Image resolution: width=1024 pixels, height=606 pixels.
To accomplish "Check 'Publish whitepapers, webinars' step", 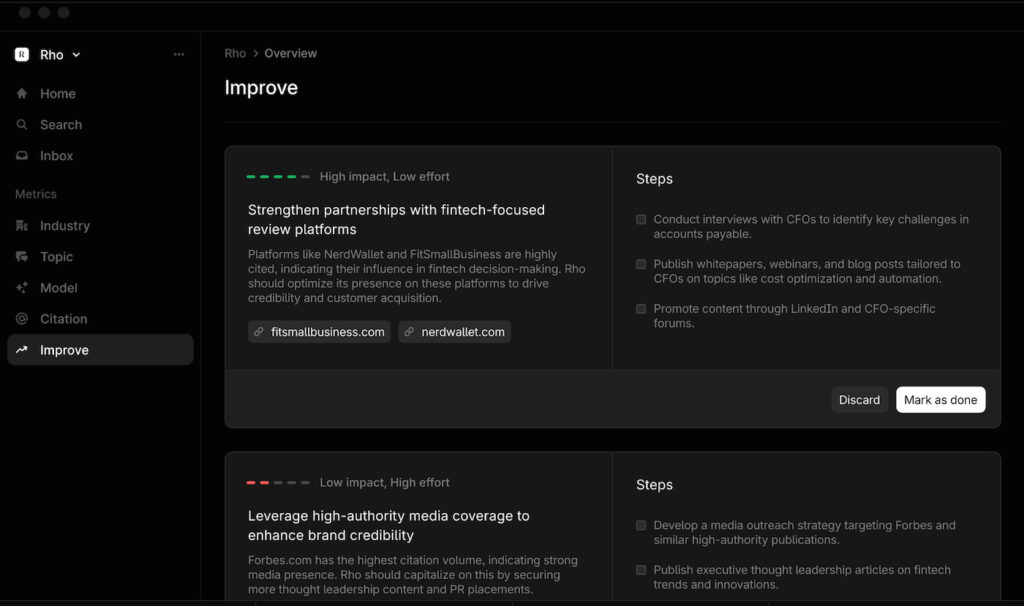I will point(641,264).
